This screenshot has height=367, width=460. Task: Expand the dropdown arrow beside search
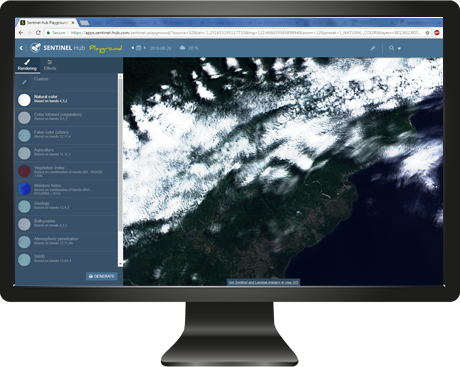[x=399, y=49]
